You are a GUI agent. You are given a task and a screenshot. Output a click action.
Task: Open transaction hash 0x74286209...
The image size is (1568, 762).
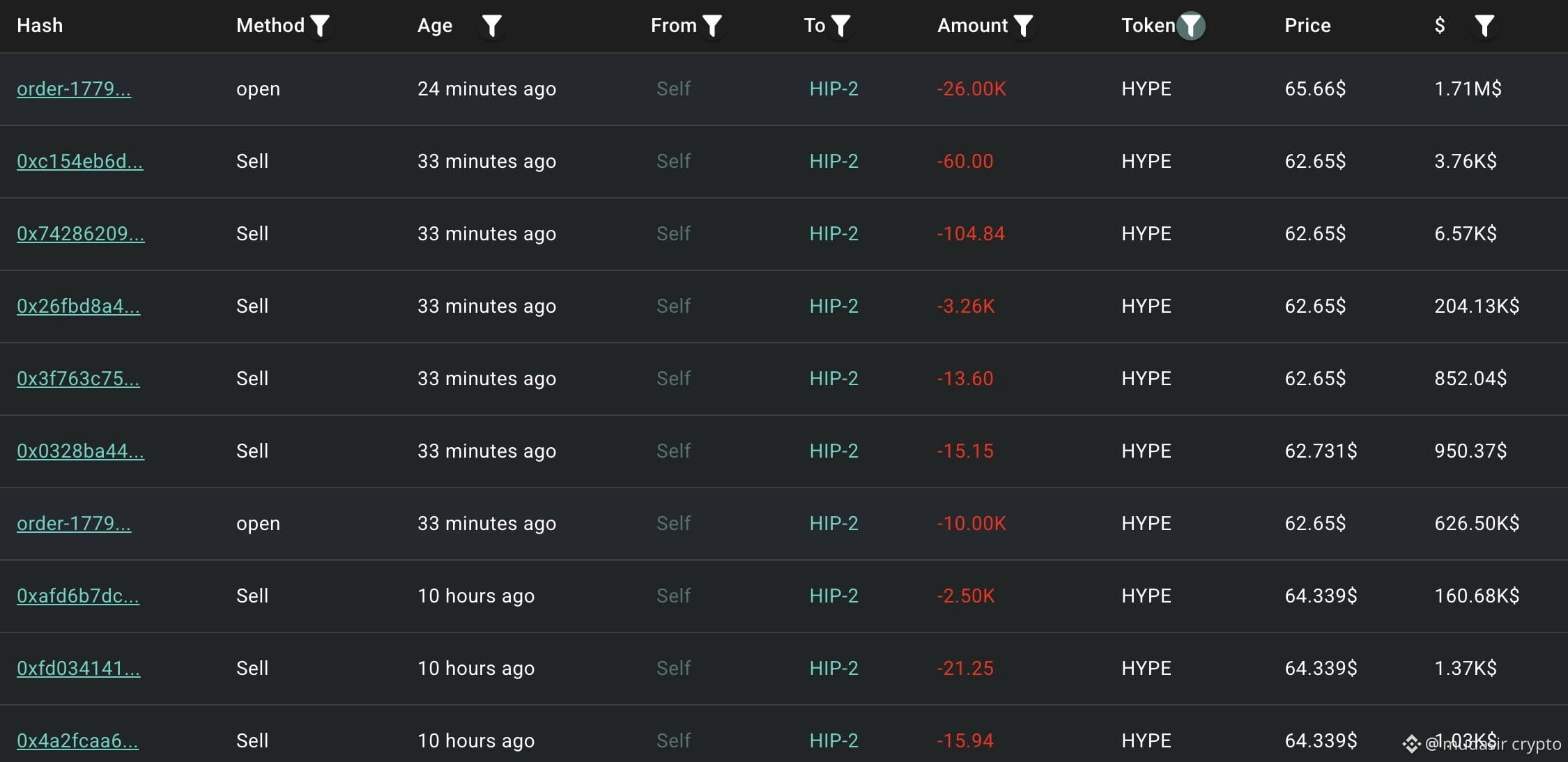81,234
